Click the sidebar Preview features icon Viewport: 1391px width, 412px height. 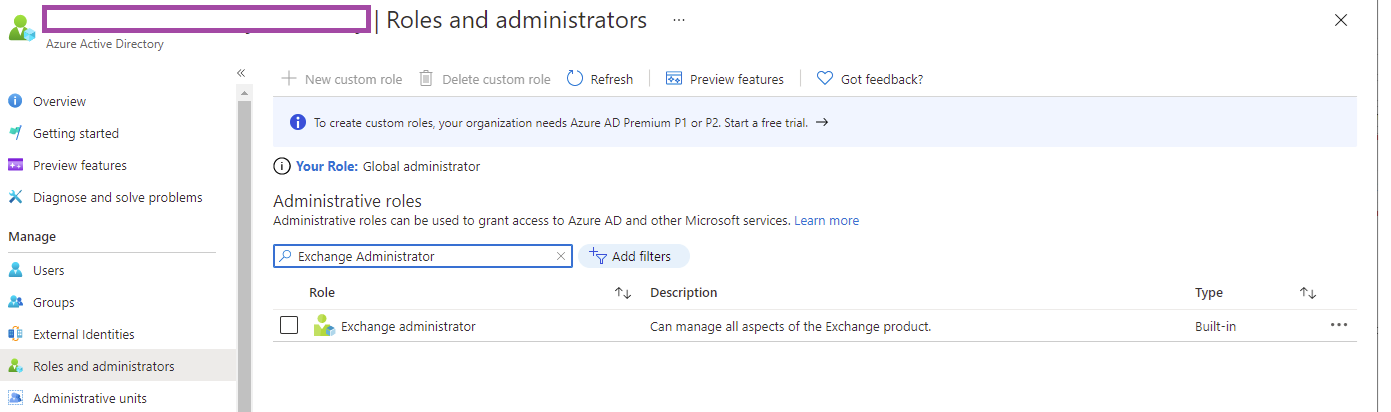point(15,165)
